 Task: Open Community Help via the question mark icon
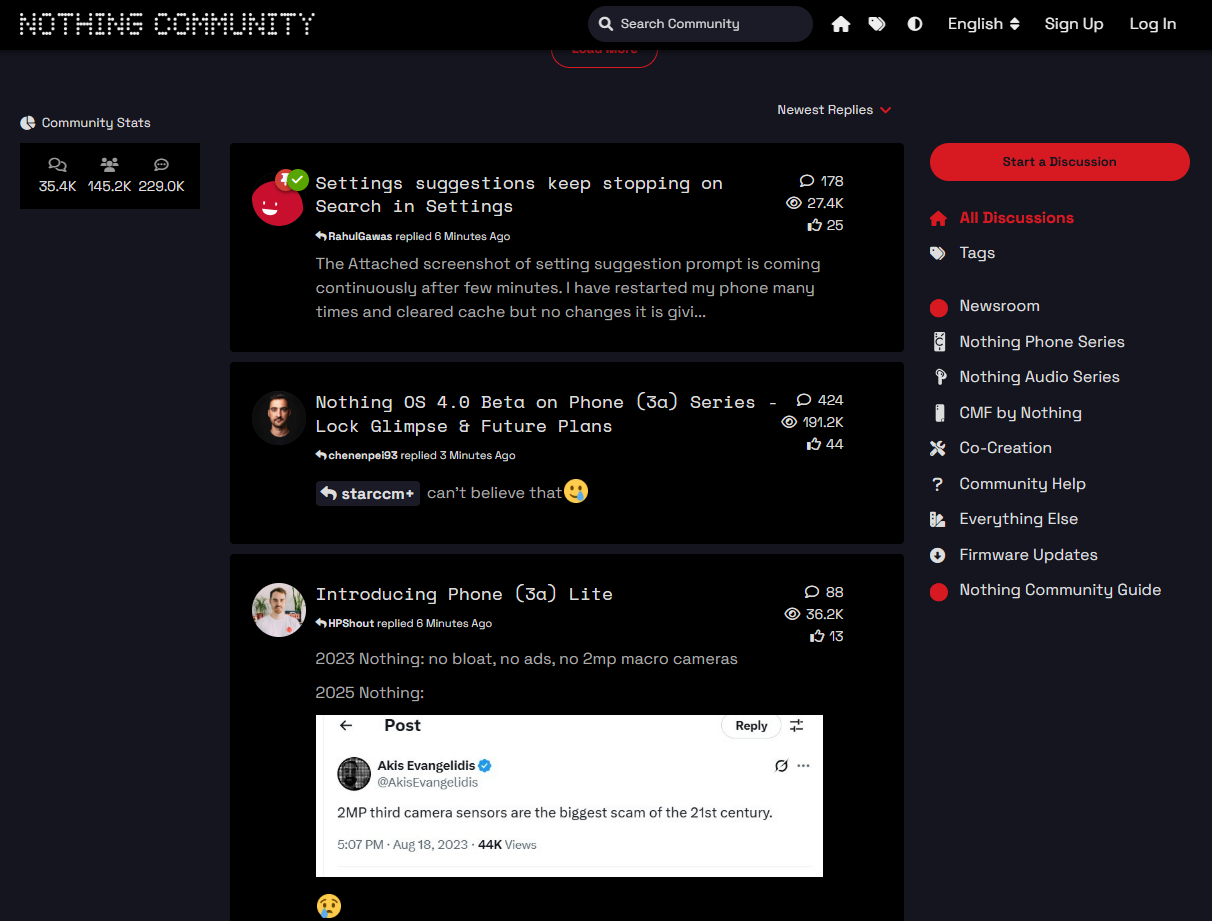(938, 483)
